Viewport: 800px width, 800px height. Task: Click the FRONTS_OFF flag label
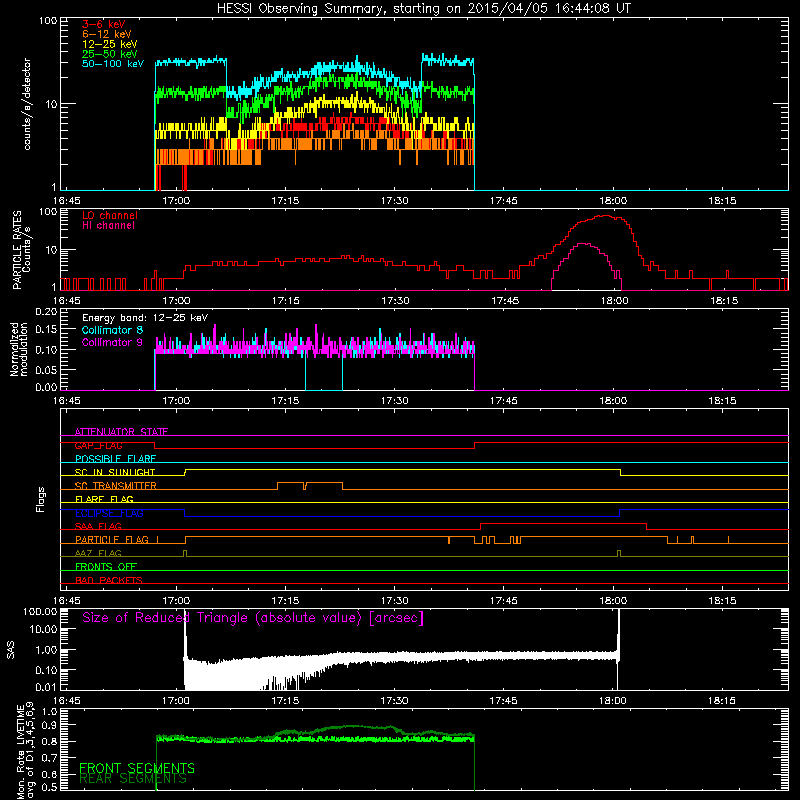[x=106, y=567]
